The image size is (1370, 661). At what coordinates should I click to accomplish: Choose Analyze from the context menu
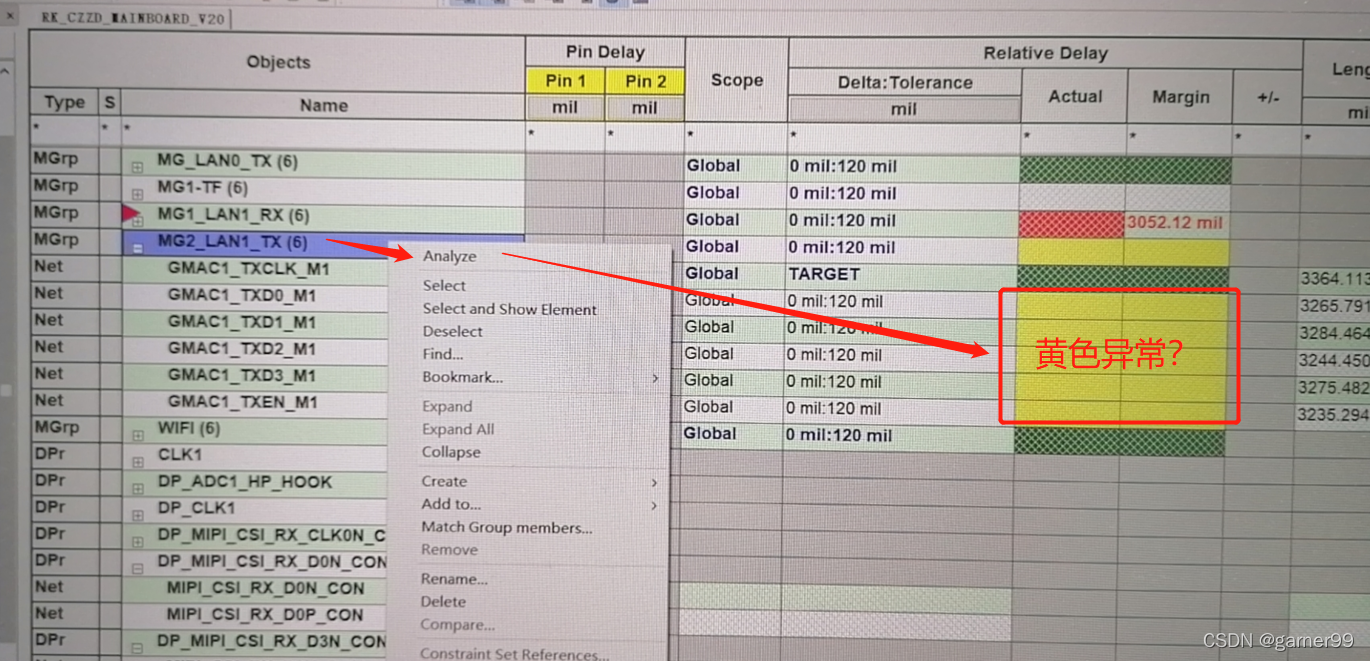coord(449,256)
